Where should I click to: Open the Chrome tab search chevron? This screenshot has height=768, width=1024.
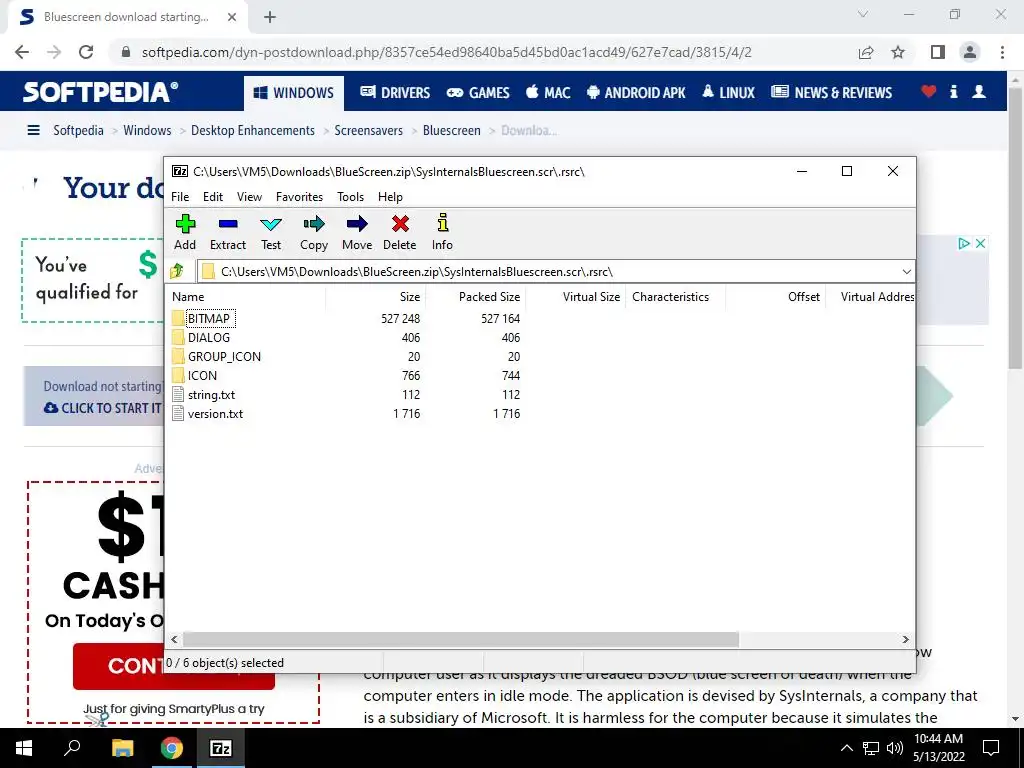pos(863,14)
